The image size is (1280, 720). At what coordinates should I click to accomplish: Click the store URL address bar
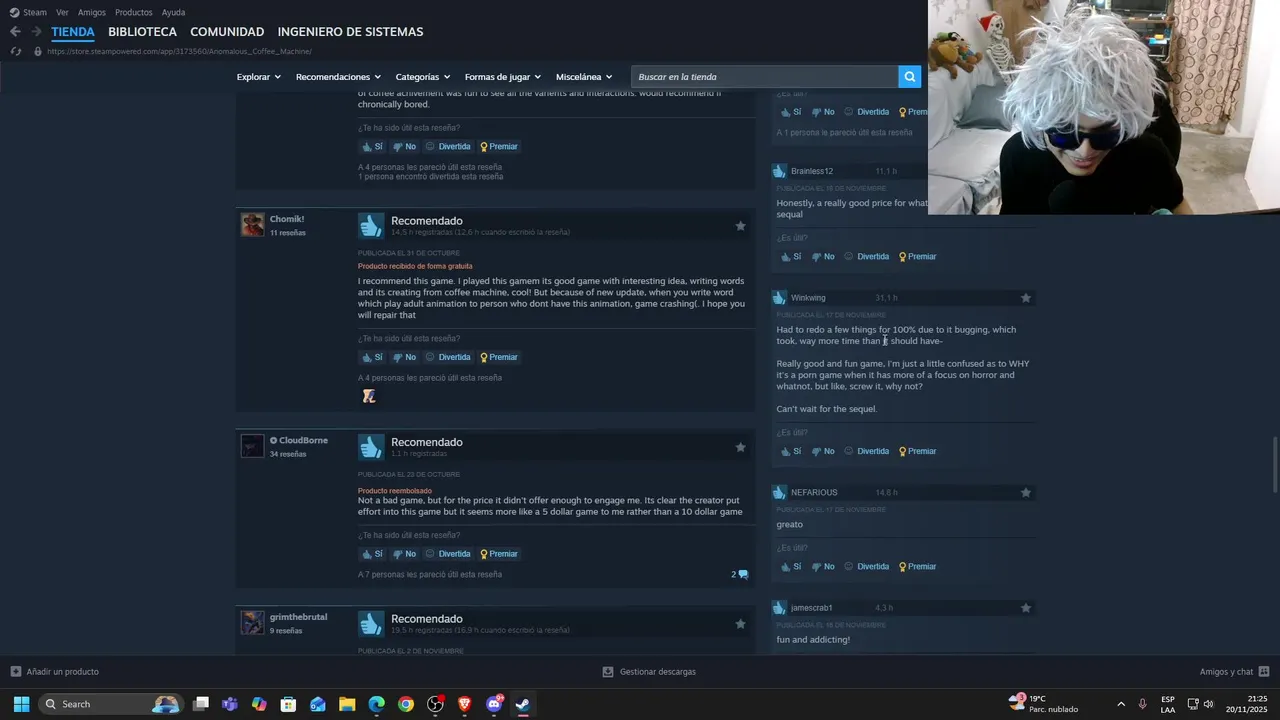(180, 51)
